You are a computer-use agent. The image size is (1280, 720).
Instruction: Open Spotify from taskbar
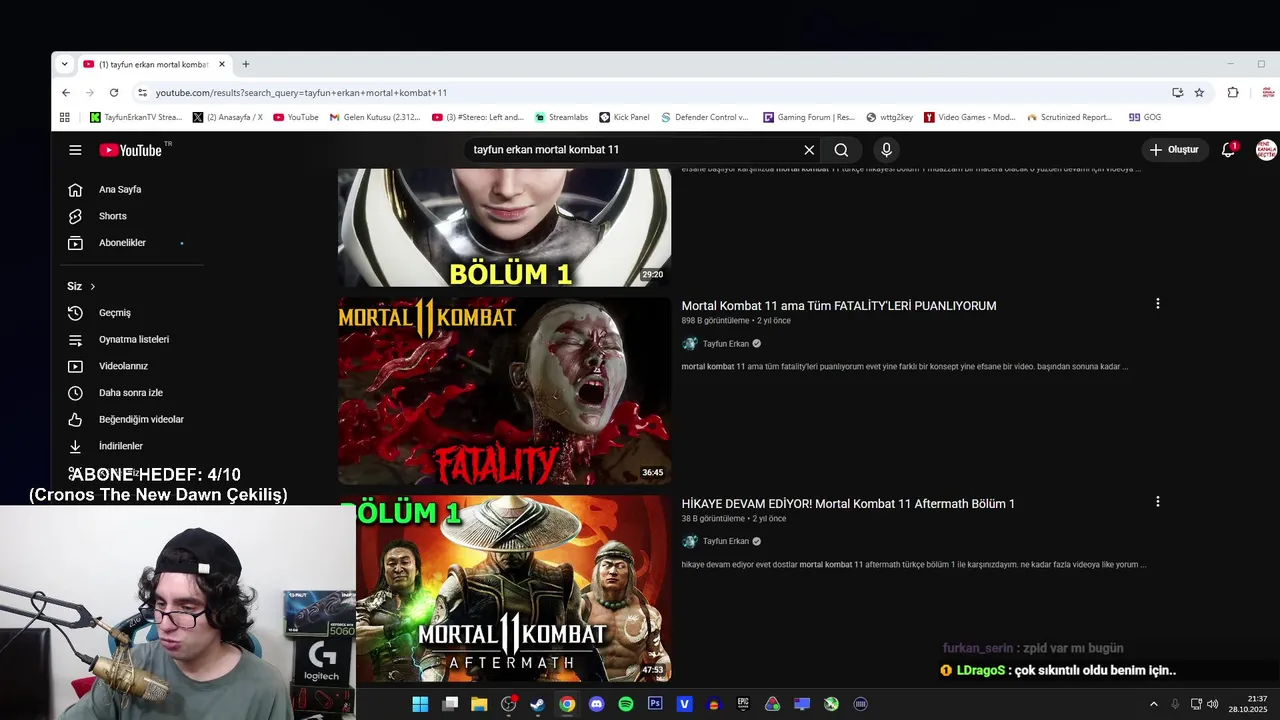point(626,704)
